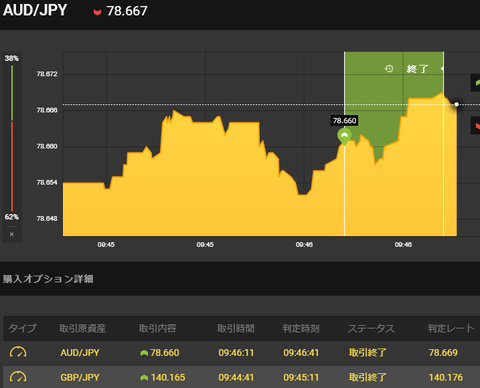The width and height of the screenshot is (480, 388).
Task: Click the 78.660 entry price cell
Action: pyautogui.click(x=164, y=353)
